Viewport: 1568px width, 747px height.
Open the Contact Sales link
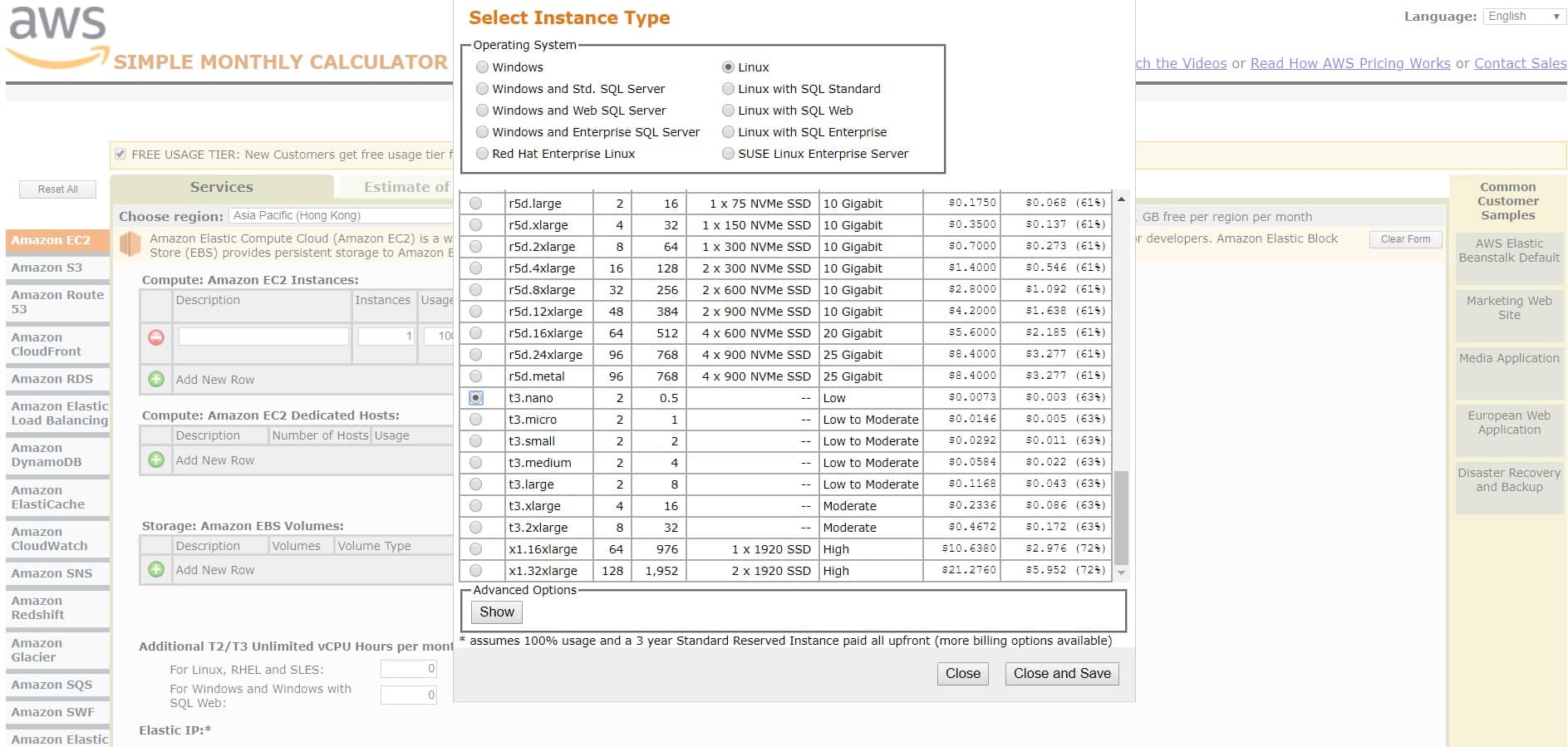coord(1521,63)
